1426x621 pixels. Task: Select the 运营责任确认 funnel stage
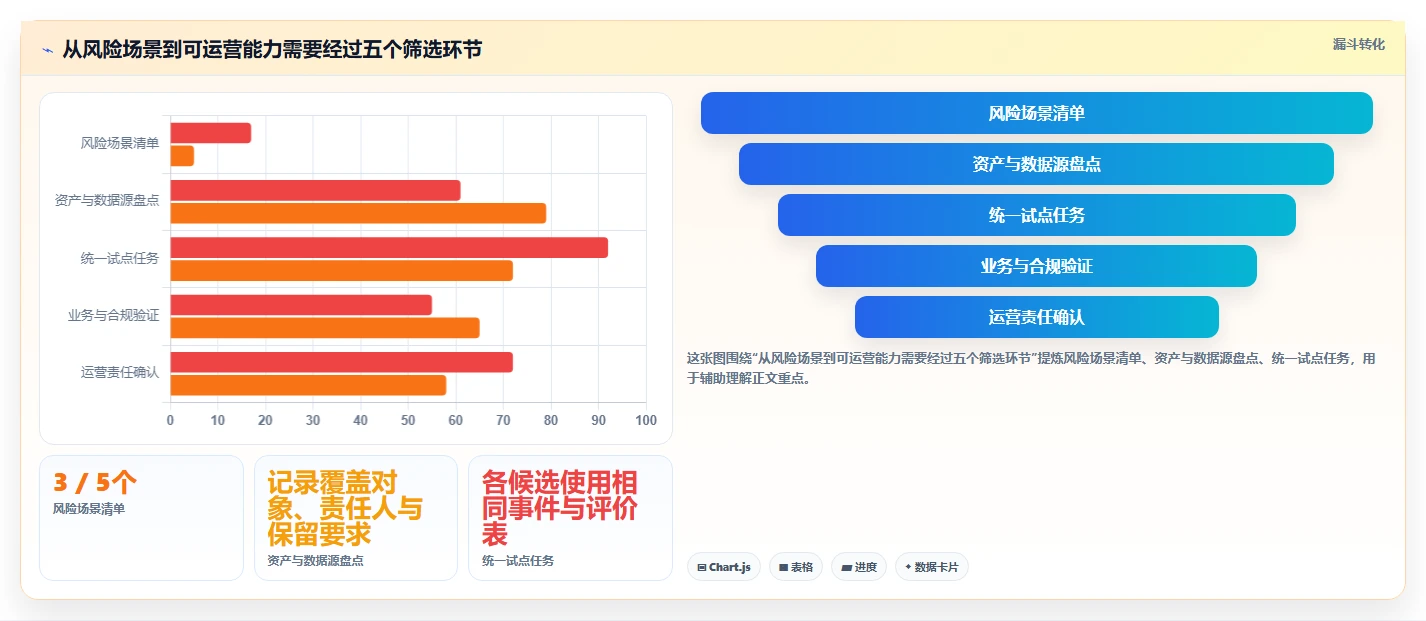(1037, 317)
